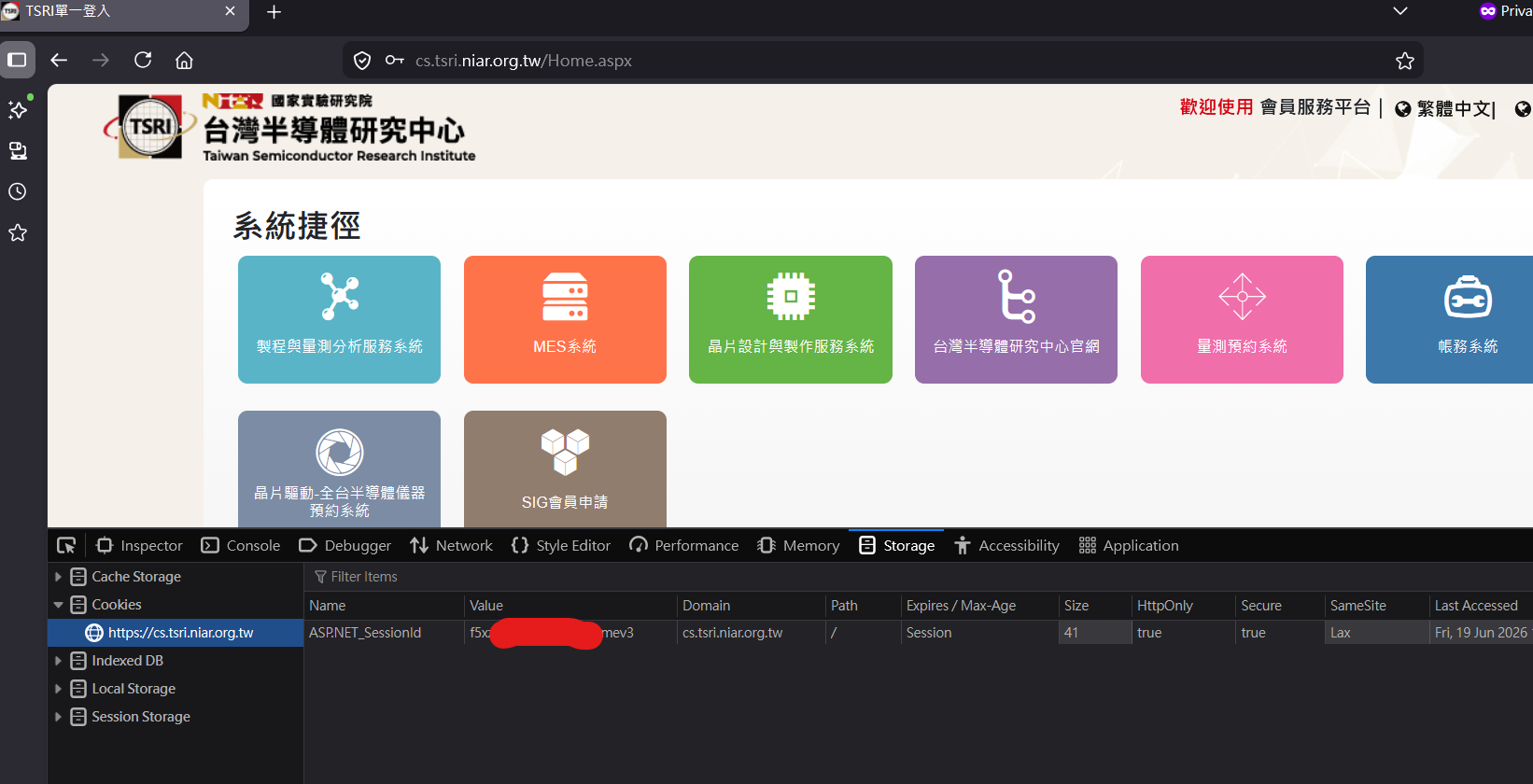Switch to the Console tab
Viewport: 1533px width, 784px height.
coord(241,545)
